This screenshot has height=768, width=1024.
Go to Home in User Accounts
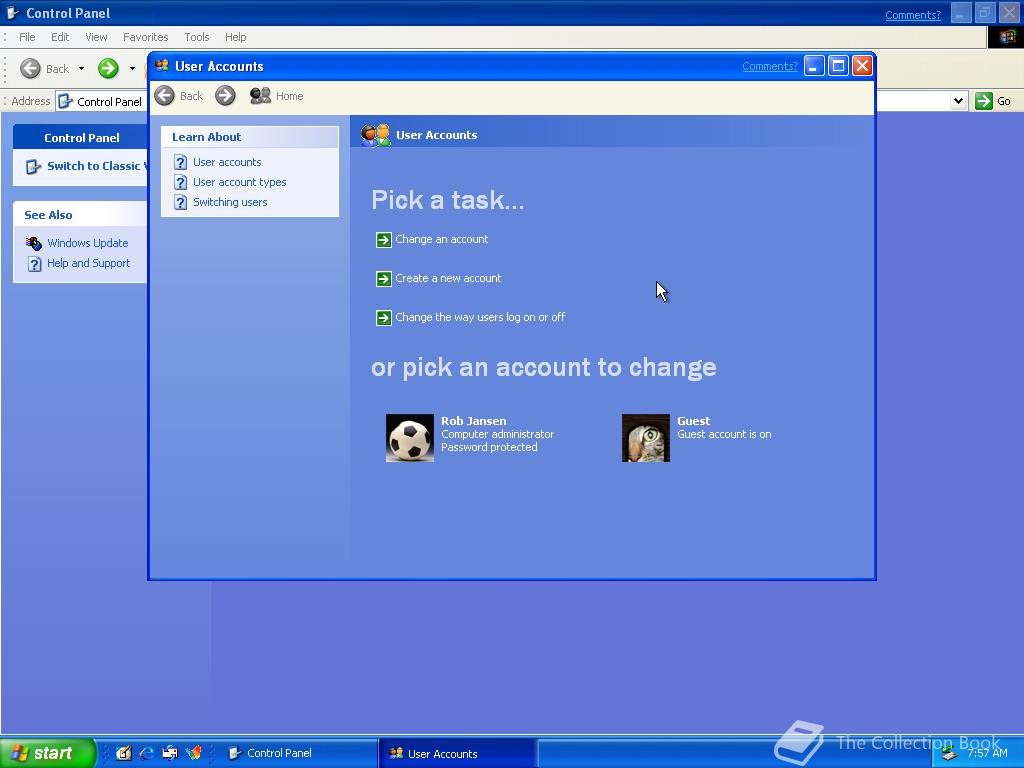pyautogui.click(x=276, y=96)
